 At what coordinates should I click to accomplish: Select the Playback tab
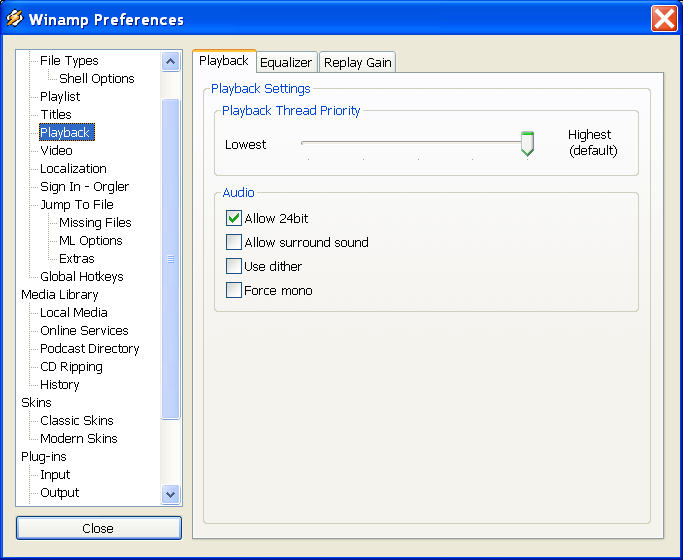coord(224,61)
